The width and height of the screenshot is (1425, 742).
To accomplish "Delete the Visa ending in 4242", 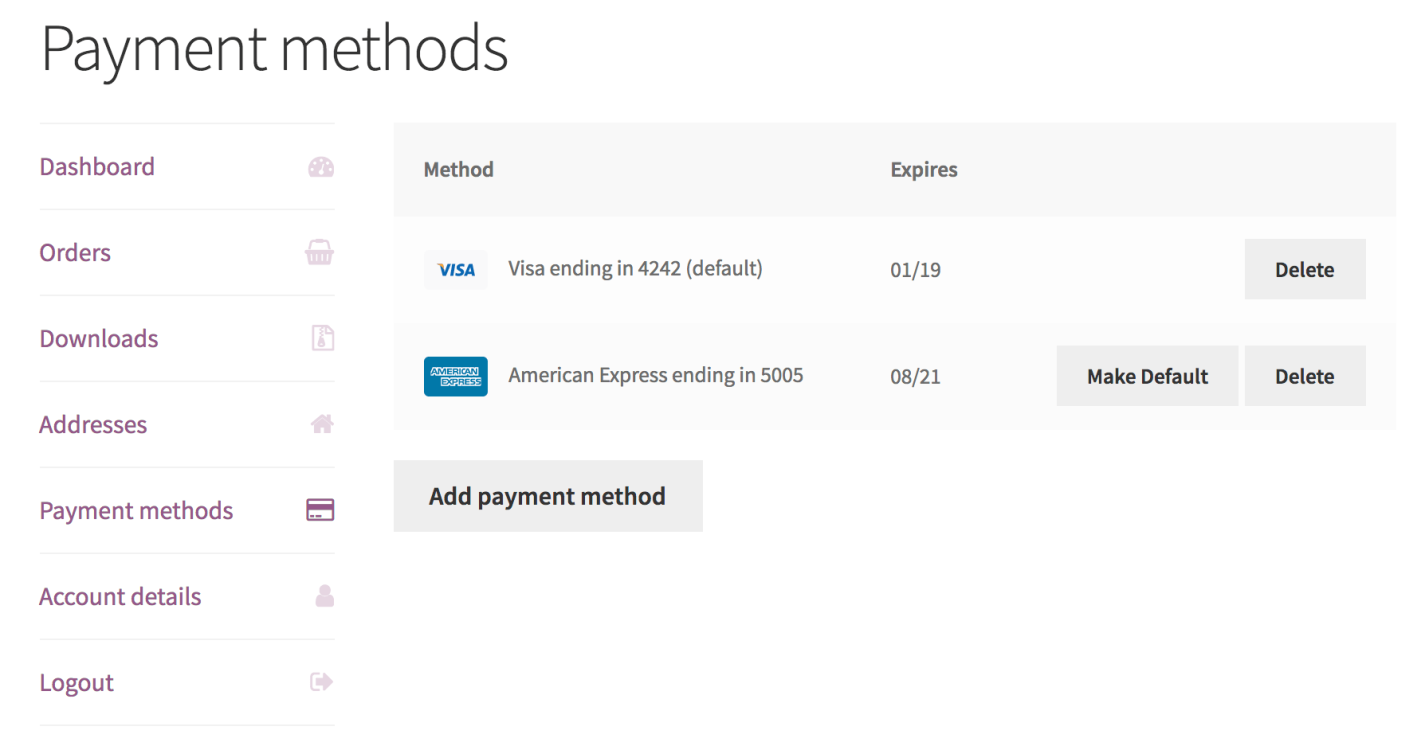I will [1304, 270].
